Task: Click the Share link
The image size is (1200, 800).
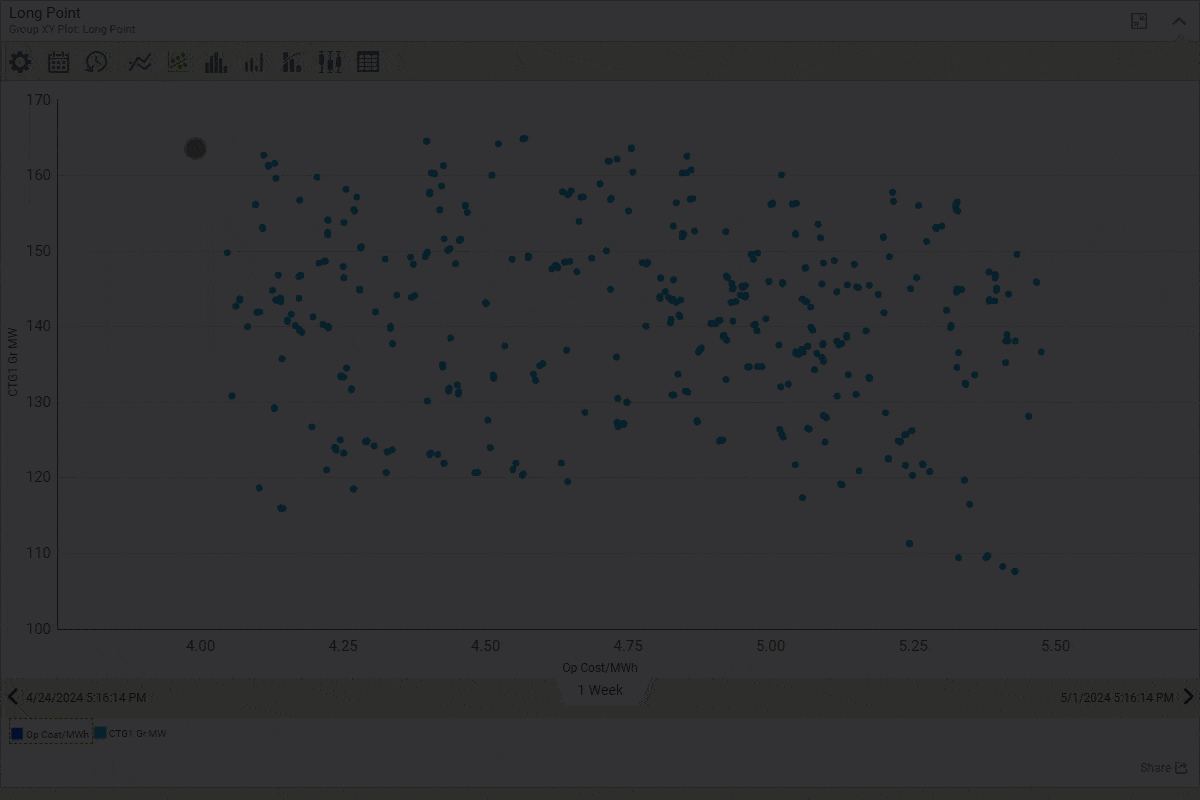Action: pyautogui.click(x=1163, y=768)
